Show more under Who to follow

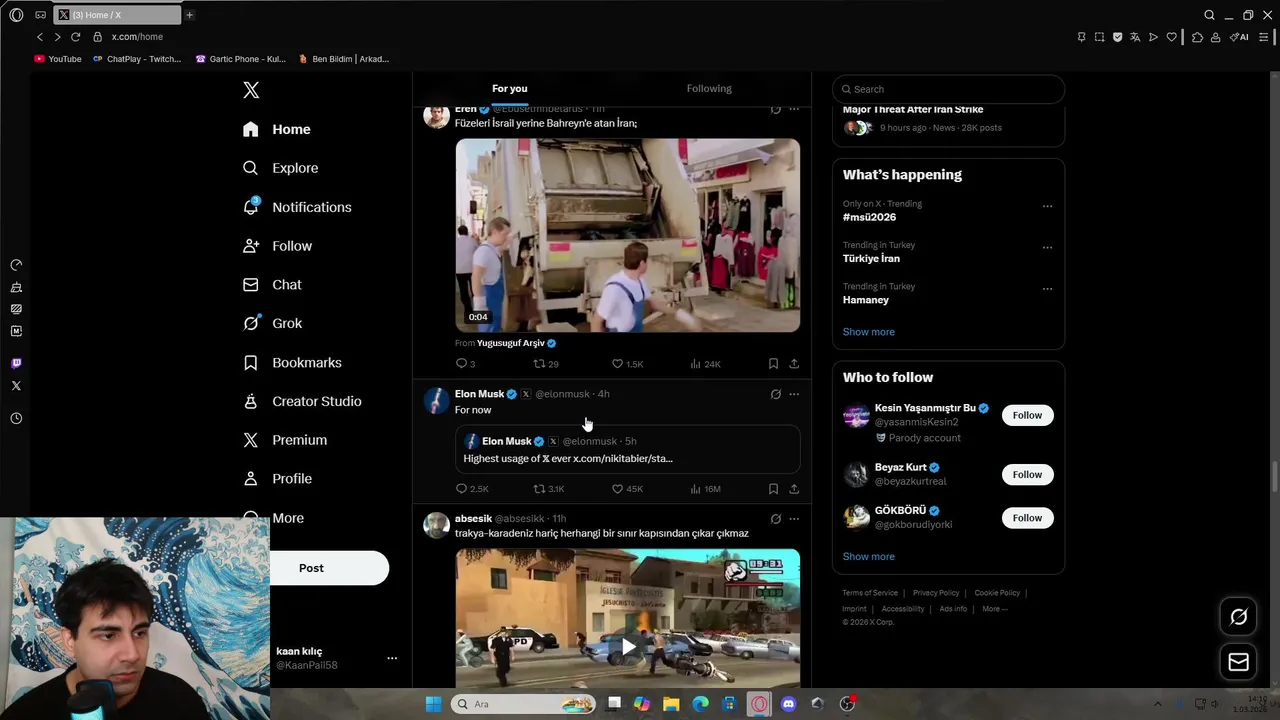869,557
